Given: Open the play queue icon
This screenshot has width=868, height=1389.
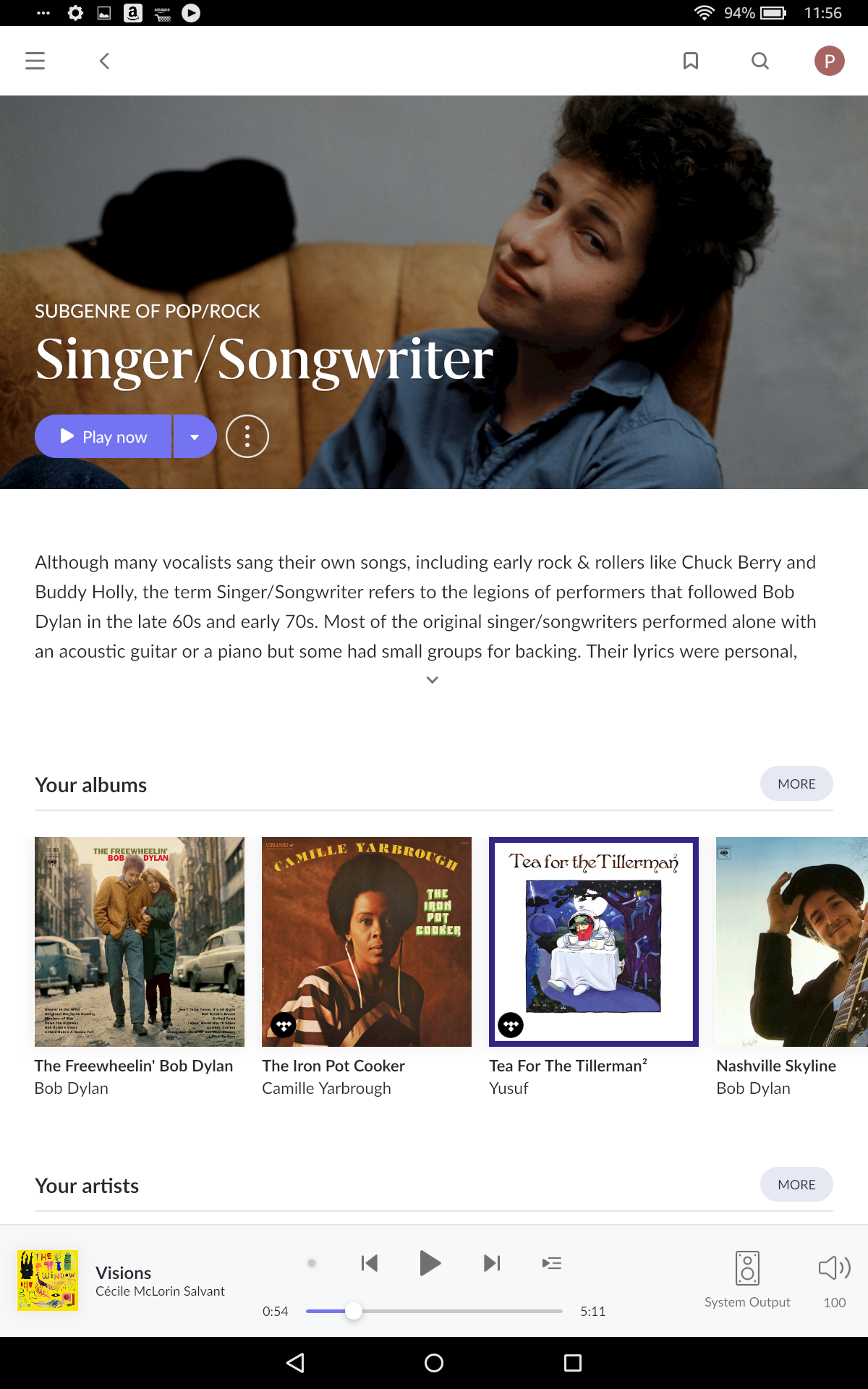Looking at the screenshot, I should 552,1263.
